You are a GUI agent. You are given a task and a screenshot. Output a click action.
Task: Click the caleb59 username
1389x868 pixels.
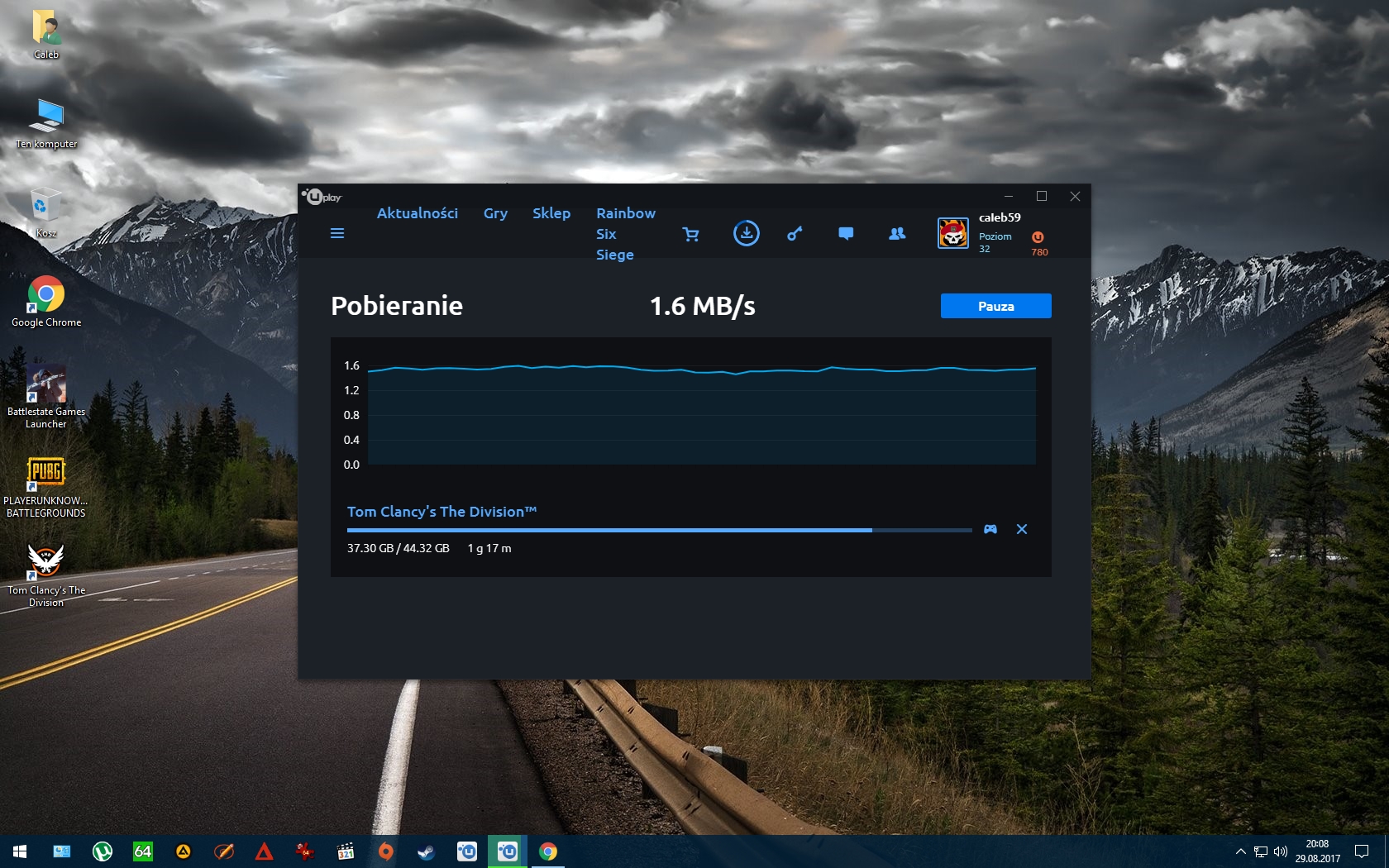(x=1000, y=217)
